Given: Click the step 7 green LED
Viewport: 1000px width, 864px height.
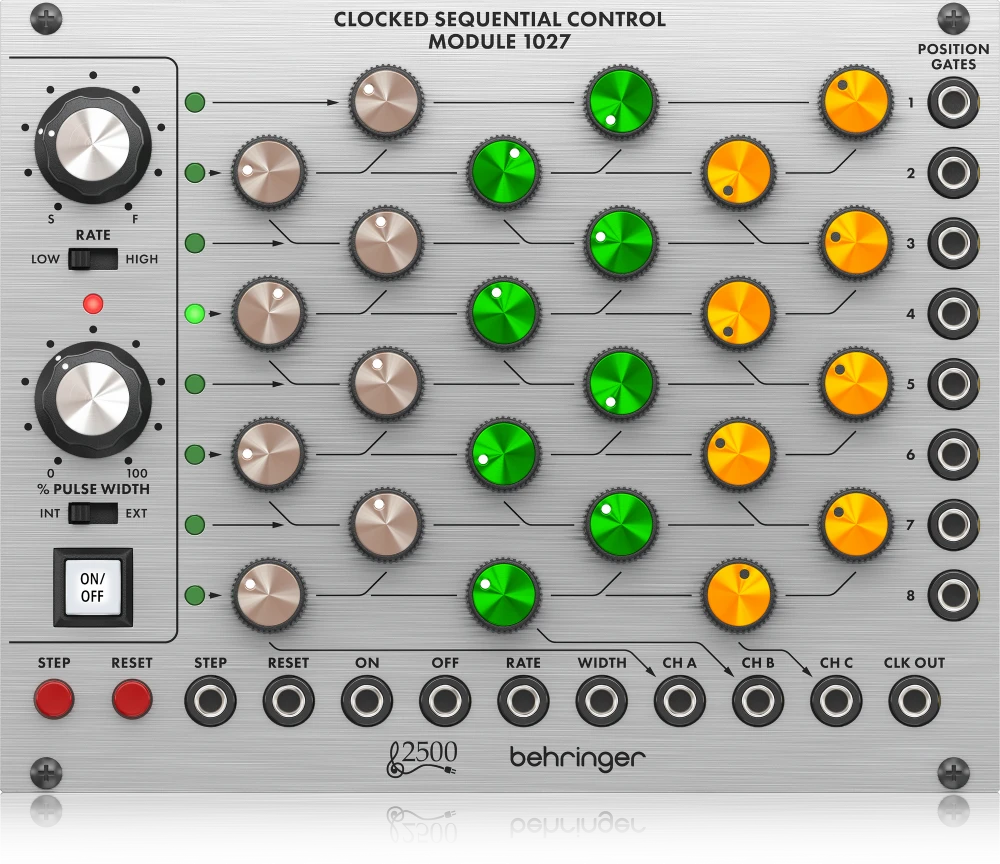Looking at the screenshot, I should pyautogui.click(x=195, y=525).
